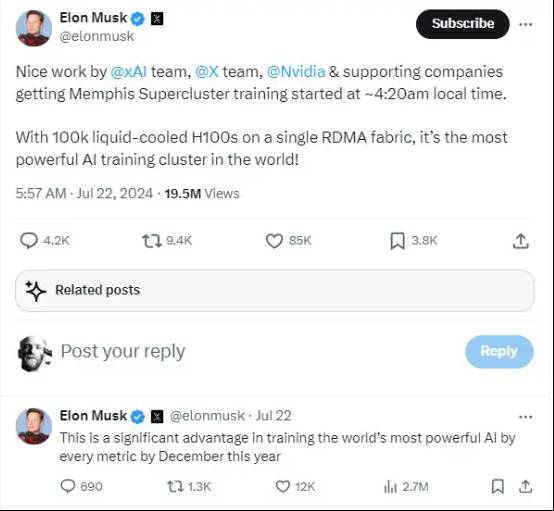This screenshot has width=554, height=511.
Task: Share the main post via share icon
Action: pyautogui.click(x=520, y=241)
